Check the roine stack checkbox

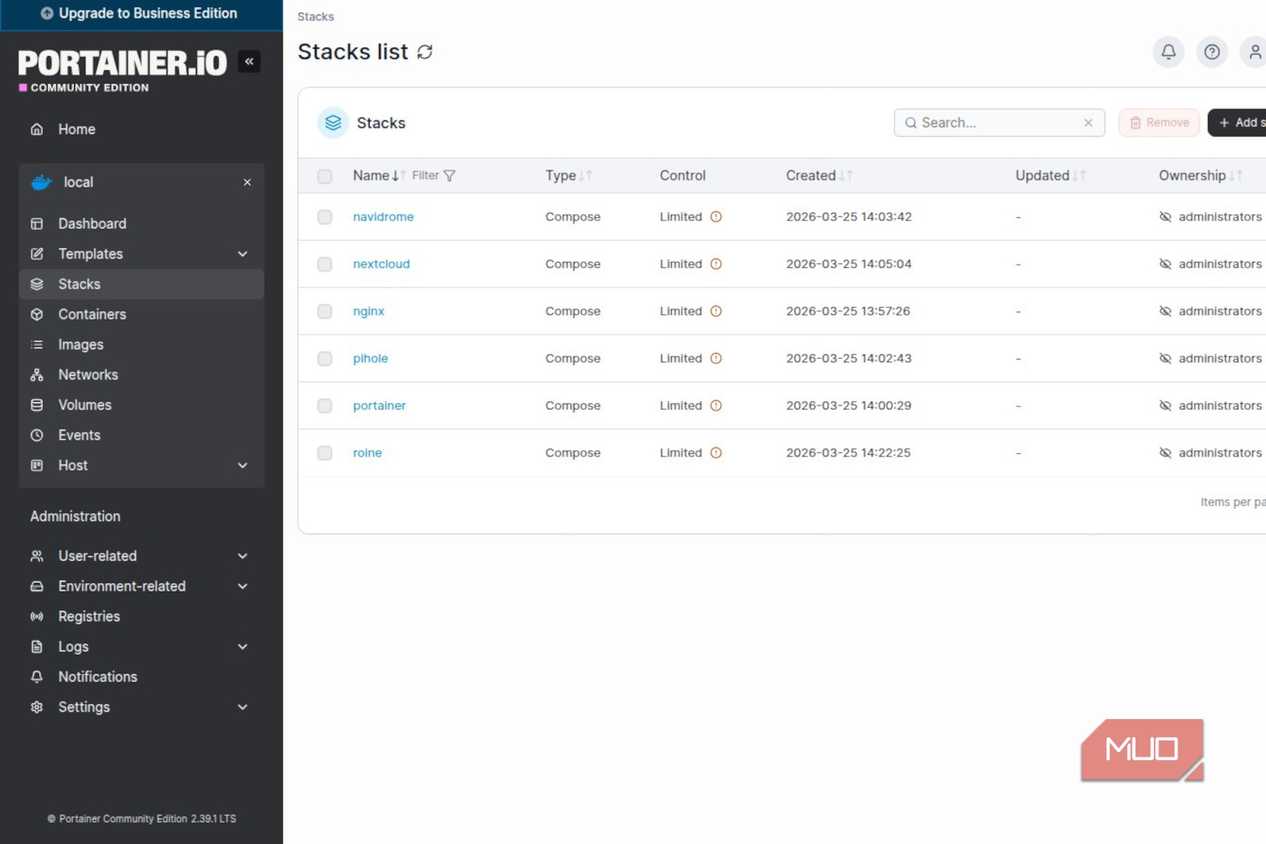tap(324, 453)
